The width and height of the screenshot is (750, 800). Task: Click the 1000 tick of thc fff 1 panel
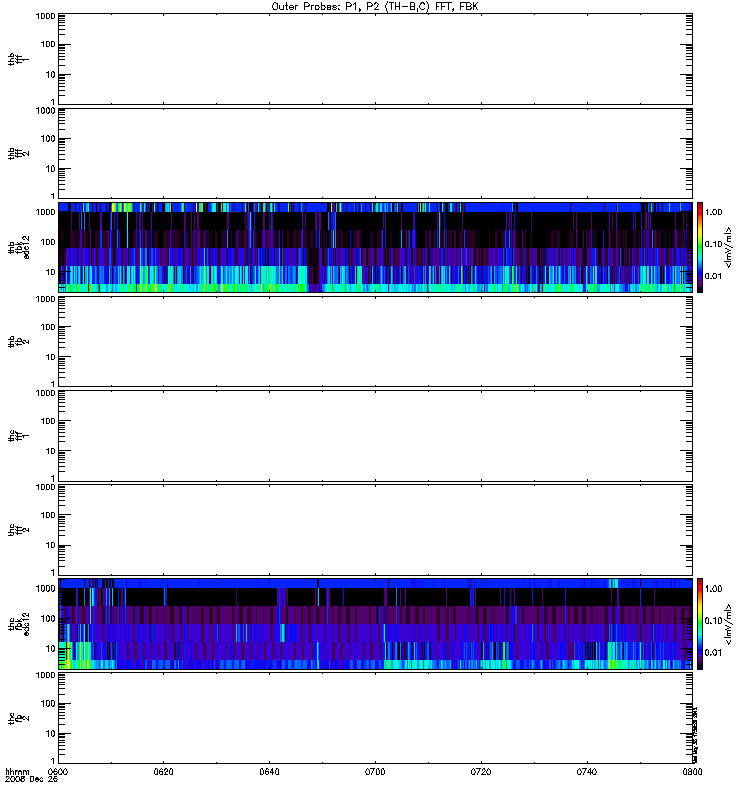[x=45, y=393]
